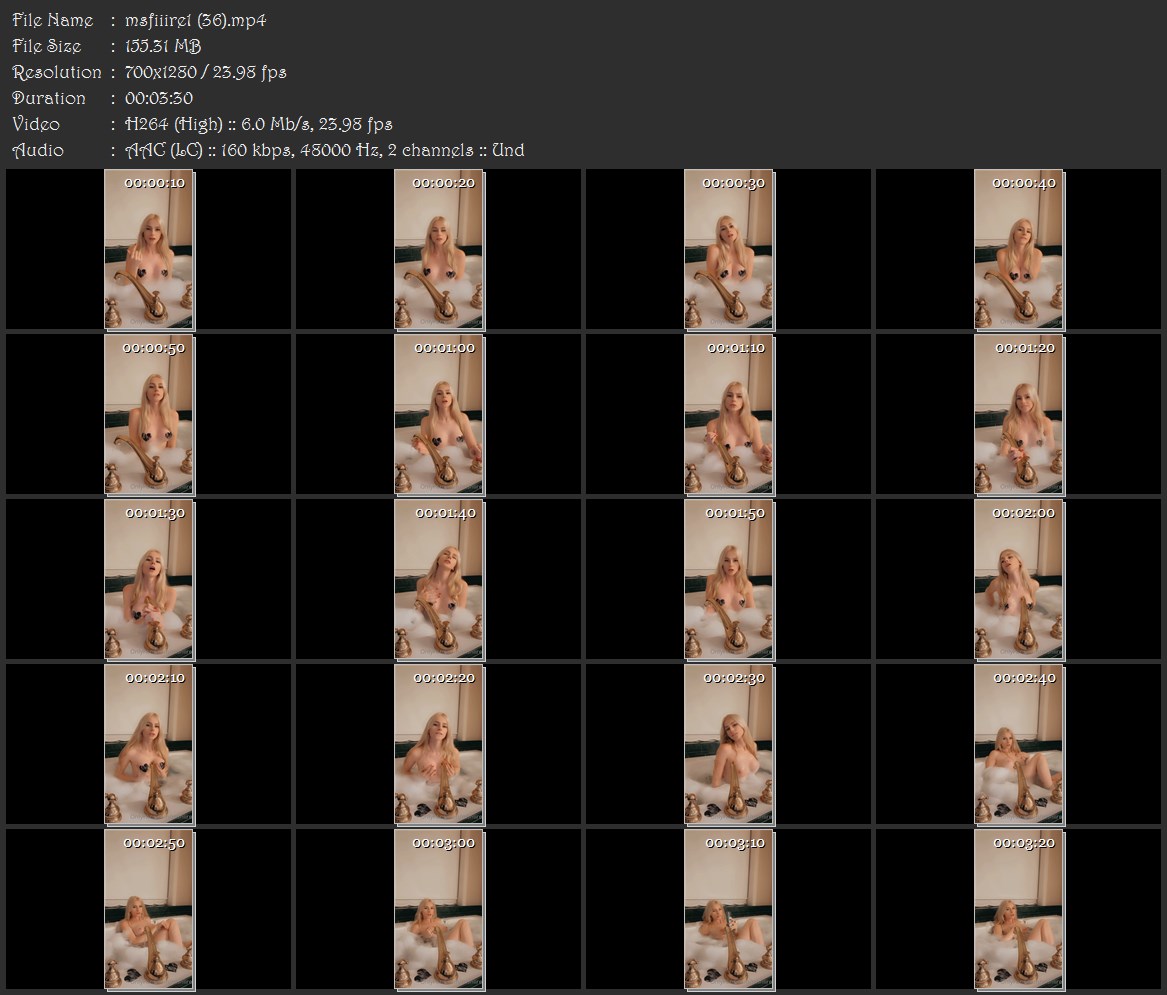
Task: Select the final 00:03:20 snapshot
Action: [x=1020, y=910]
